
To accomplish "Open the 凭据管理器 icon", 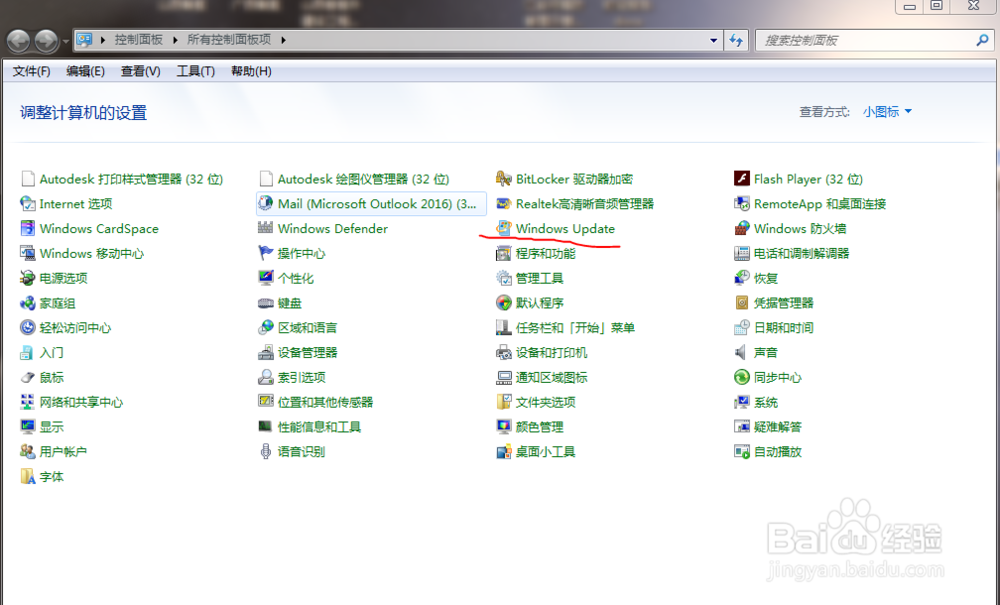I will click(x=742, y=303).
